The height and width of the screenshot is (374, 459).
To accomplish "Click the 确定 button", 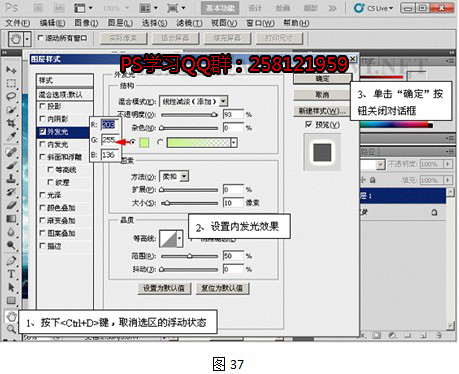I will [x=322, y=79].
